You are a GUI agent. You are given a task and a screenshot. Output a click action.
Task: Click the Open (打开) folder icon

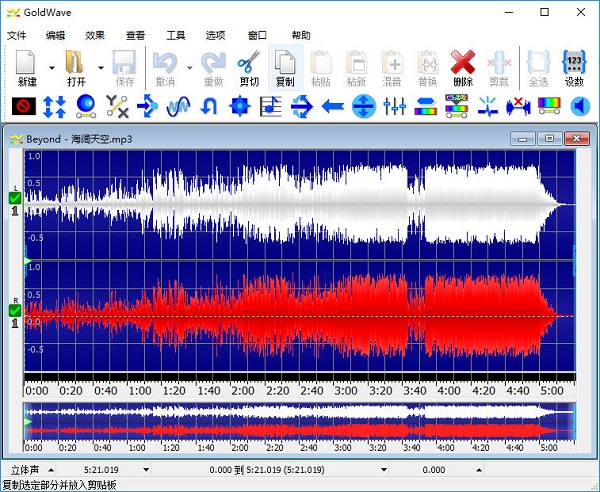tap(76, 62)
